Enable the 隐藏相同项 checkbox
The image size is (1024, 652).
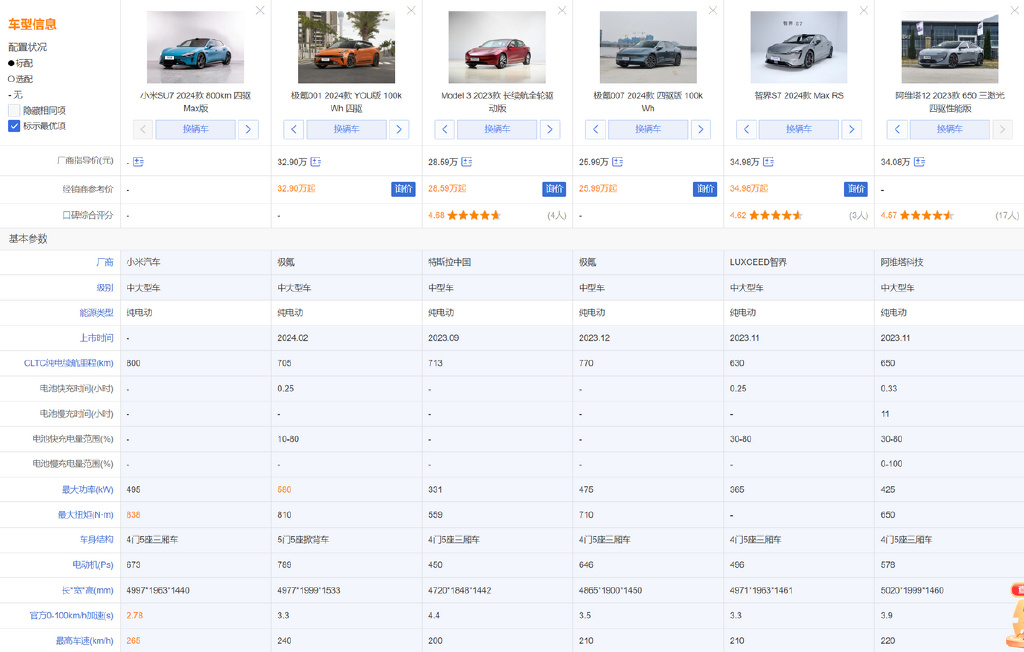coord(14,110)
